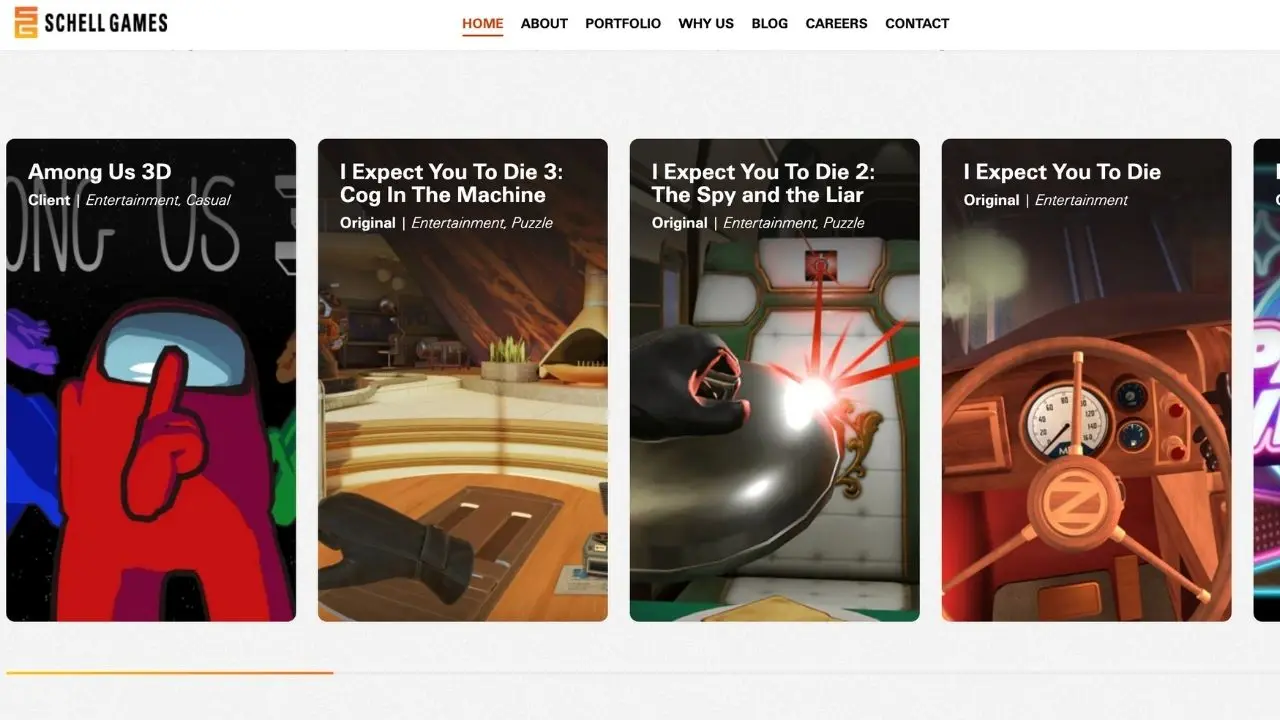Open I Expect You To Die 3 title
The height and width of the screenshot is (720, 1280).
451,183
